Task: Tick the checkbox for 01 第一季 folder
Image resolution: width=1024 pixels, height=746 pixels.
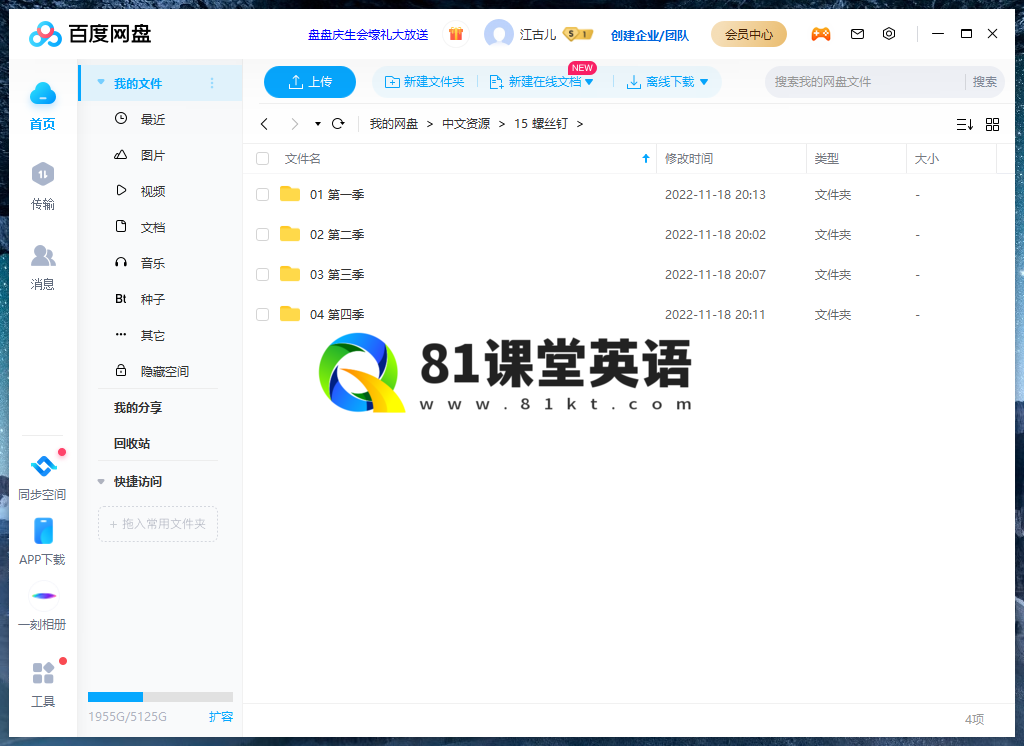Action: pyautogui.click(x=262, y=195)
